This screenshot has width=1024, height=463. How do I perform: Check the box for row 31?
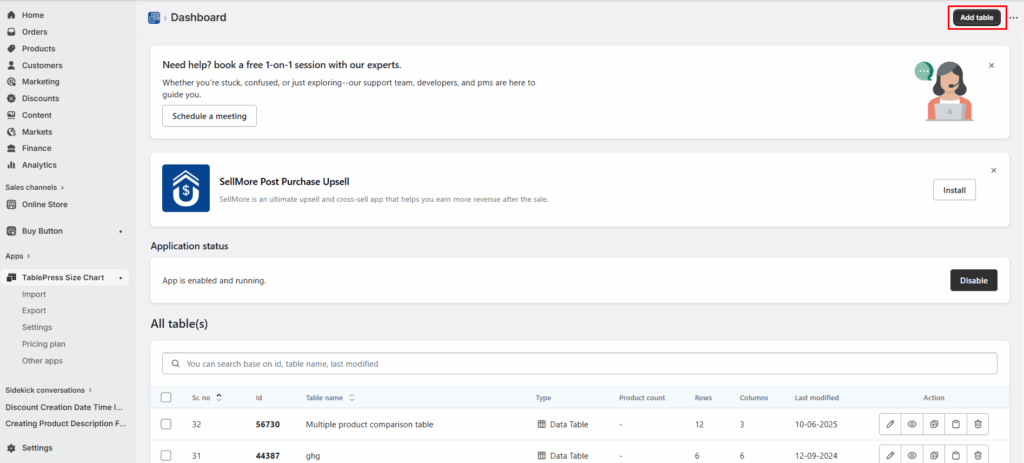click(166, 455)
